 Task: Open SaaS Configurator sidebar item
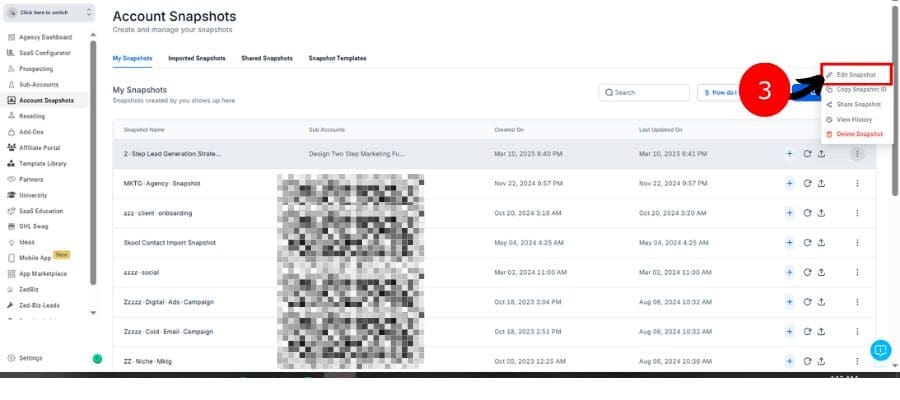click(x=45, y=53)
